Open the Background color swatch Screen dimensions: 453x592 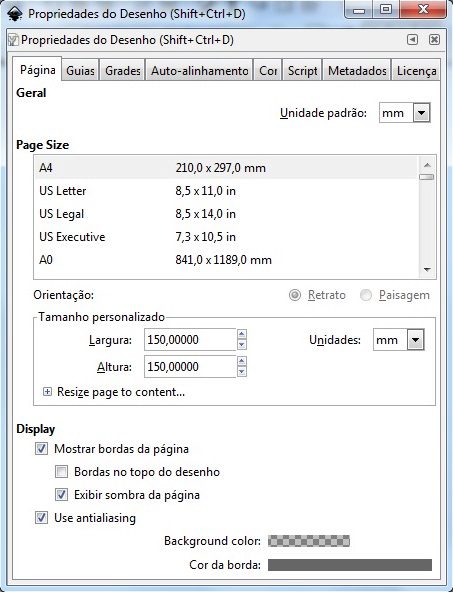coord(309,541)
